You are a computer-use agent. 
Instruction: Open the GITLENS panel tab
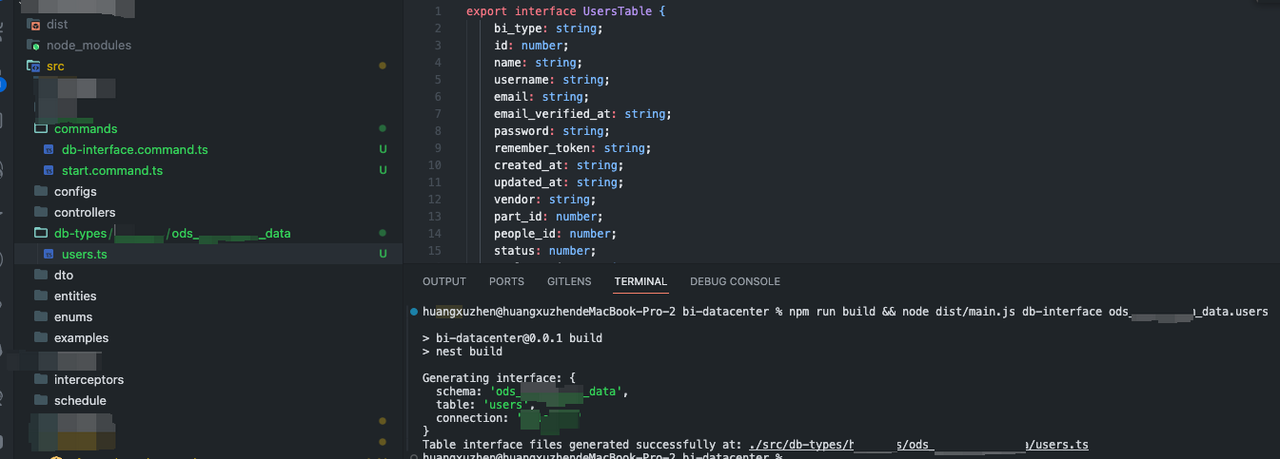click(x=569, y=282)
